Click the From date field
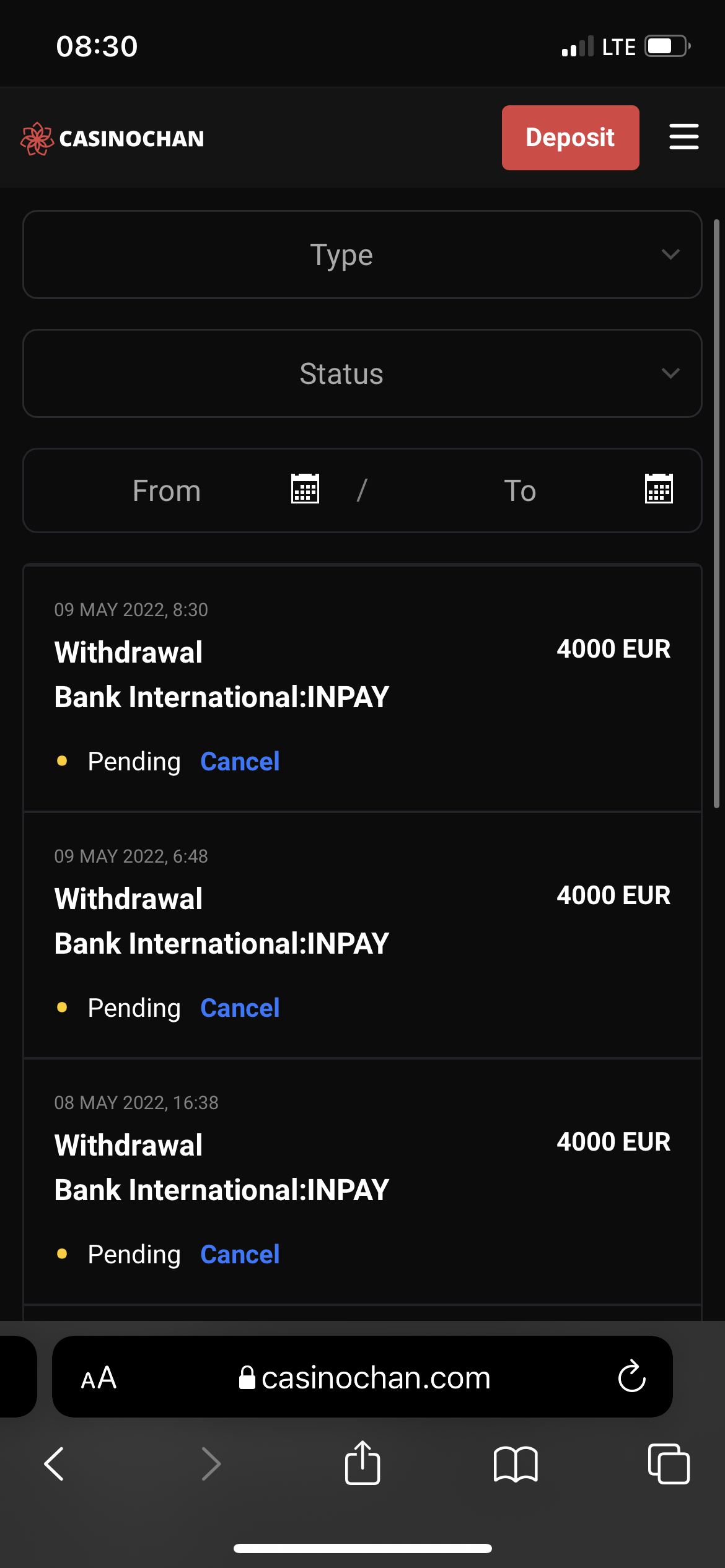This screenshot has width=725, height=1568. tap(166, 490)
